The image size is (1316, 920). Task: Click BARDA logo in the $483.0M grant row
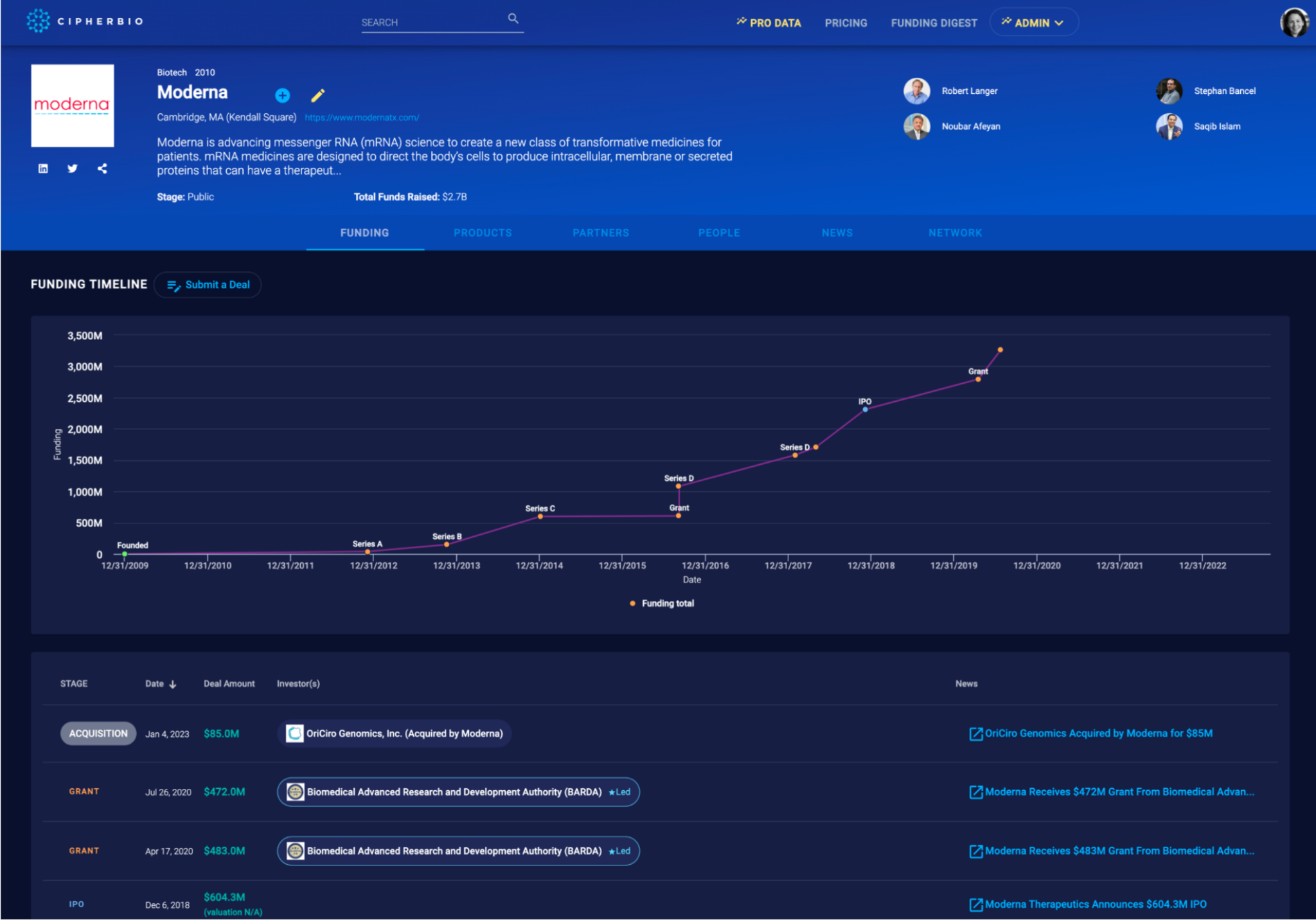point(296,851)
